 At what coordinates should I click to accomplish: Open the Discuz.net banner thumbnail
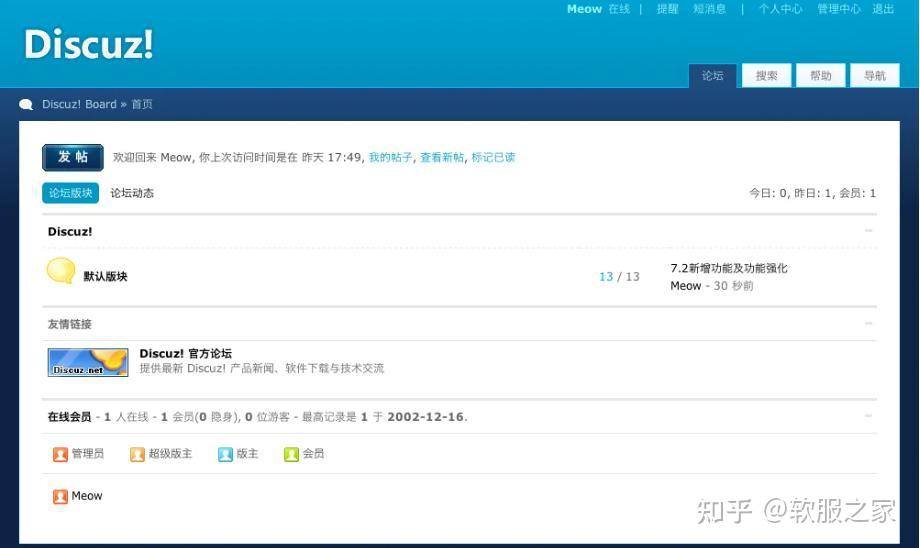[88, 362]
